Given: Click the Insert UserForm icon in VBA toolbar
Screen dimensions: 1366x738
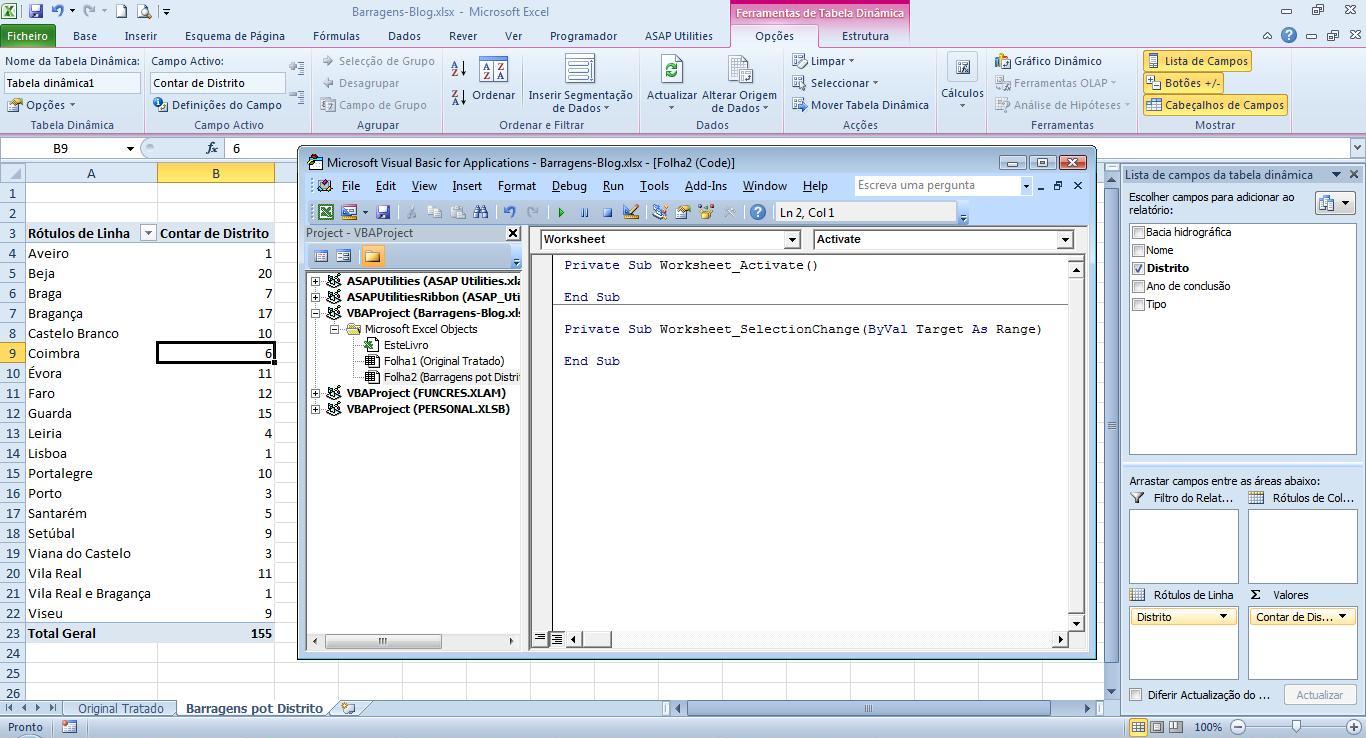Looking at the screenshot, I should 349,212.
